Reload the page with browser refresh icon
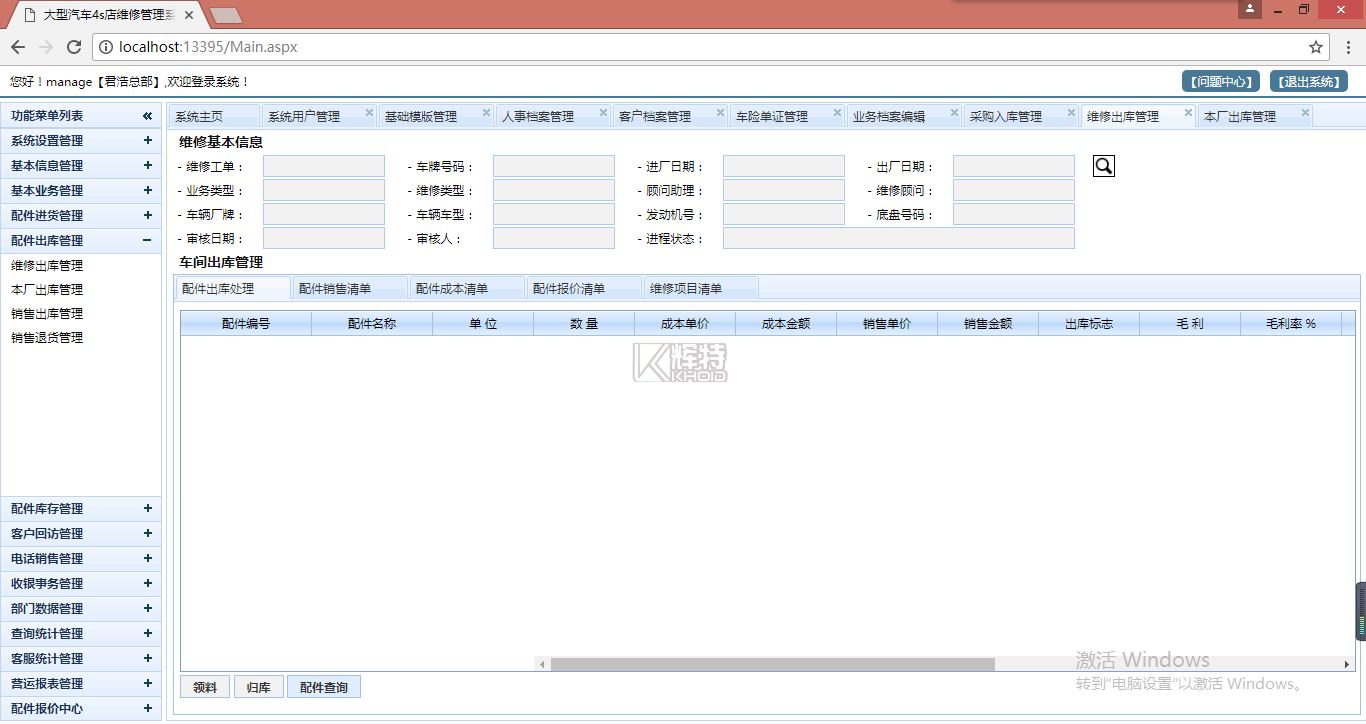 [x=74, y=47]
